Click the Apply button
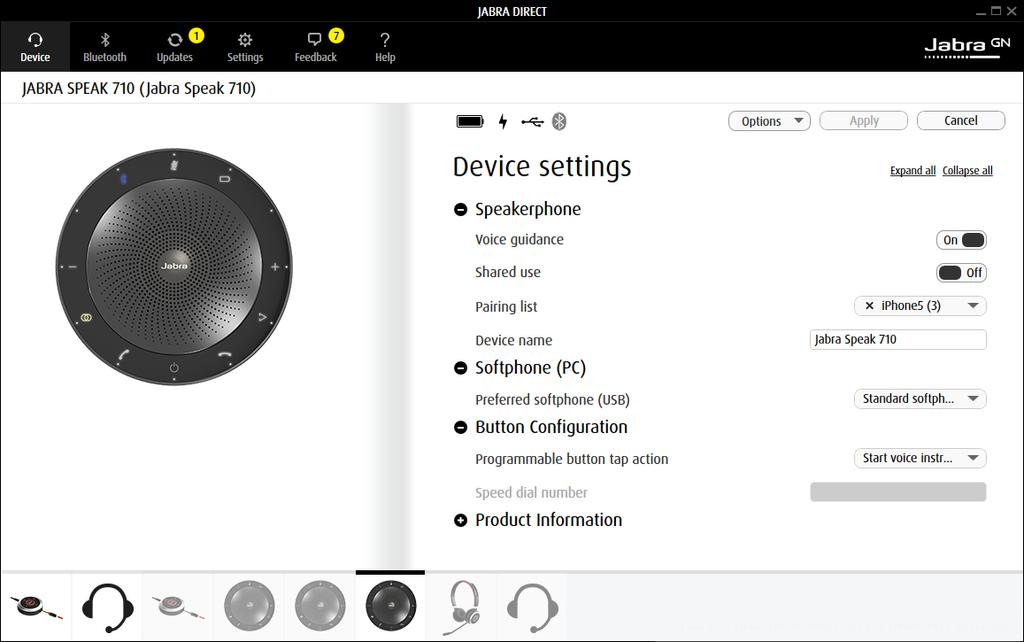Screen dimensions: 1024x642 point(863,121)
